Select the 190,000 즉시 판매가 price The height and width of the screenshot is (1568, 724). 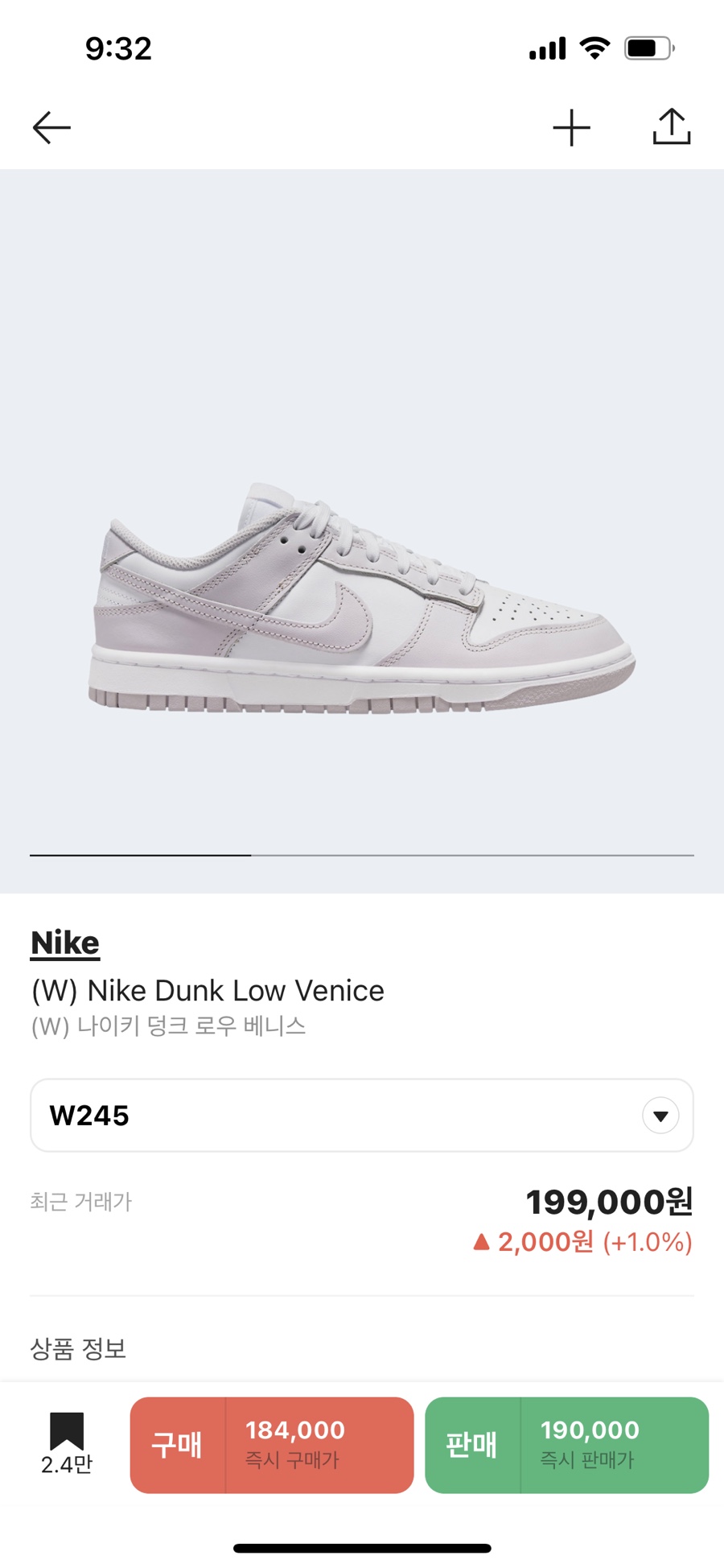point(590,1444)
